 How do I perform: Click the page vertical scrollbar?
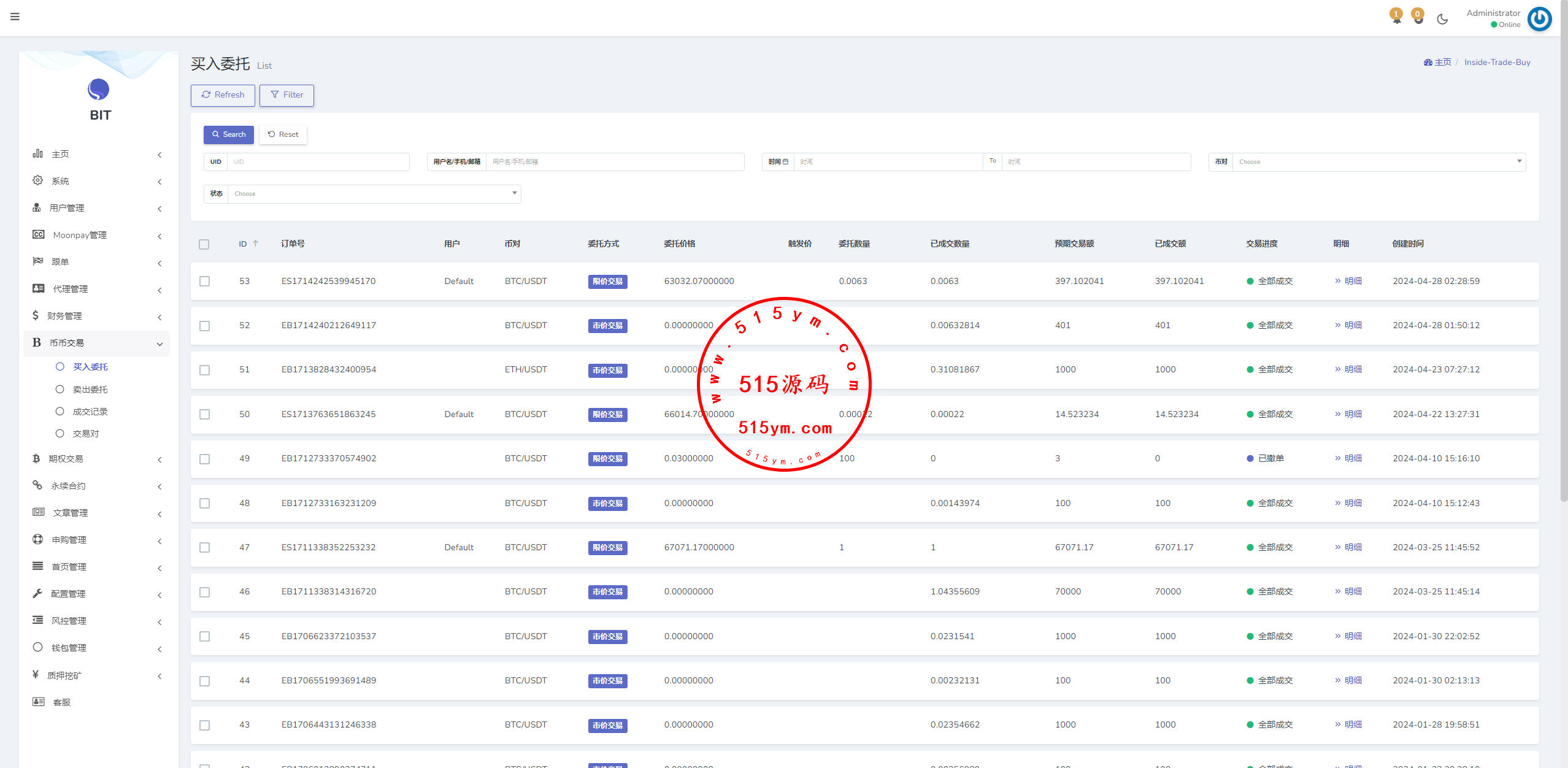(1563, 245)
